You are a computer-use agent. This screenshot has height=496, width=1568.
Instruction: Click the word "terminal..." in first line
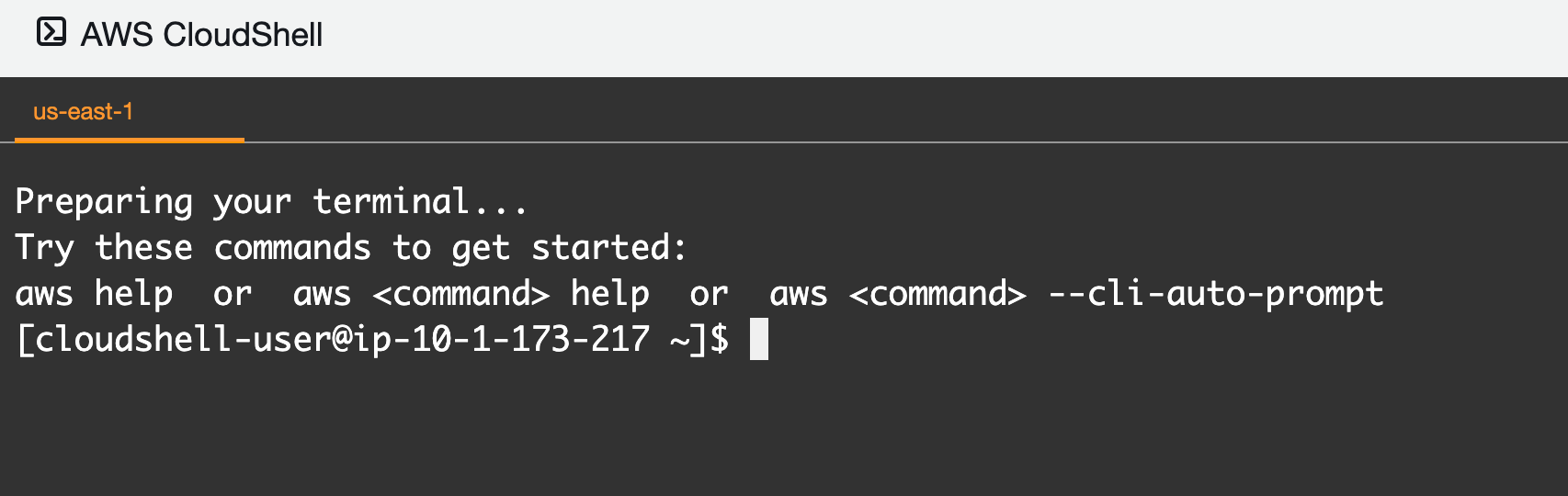(x=421, y=202)
